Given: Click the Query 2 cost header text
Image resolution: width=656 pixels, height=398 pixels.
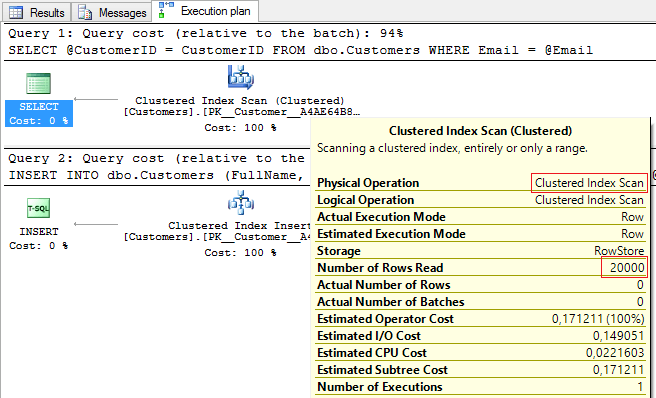Looking at the screenshot, I should pyautogui.click(x=156, y=158).
